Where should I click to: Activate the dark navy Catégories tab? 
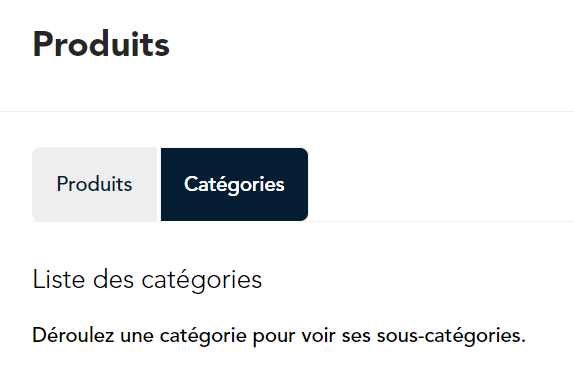234,184
